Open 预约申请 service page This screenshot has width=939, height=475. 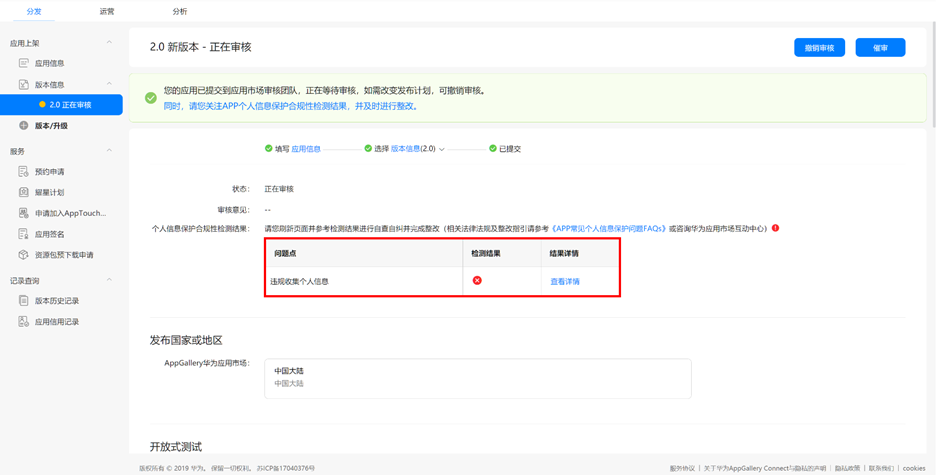(49, 172)
